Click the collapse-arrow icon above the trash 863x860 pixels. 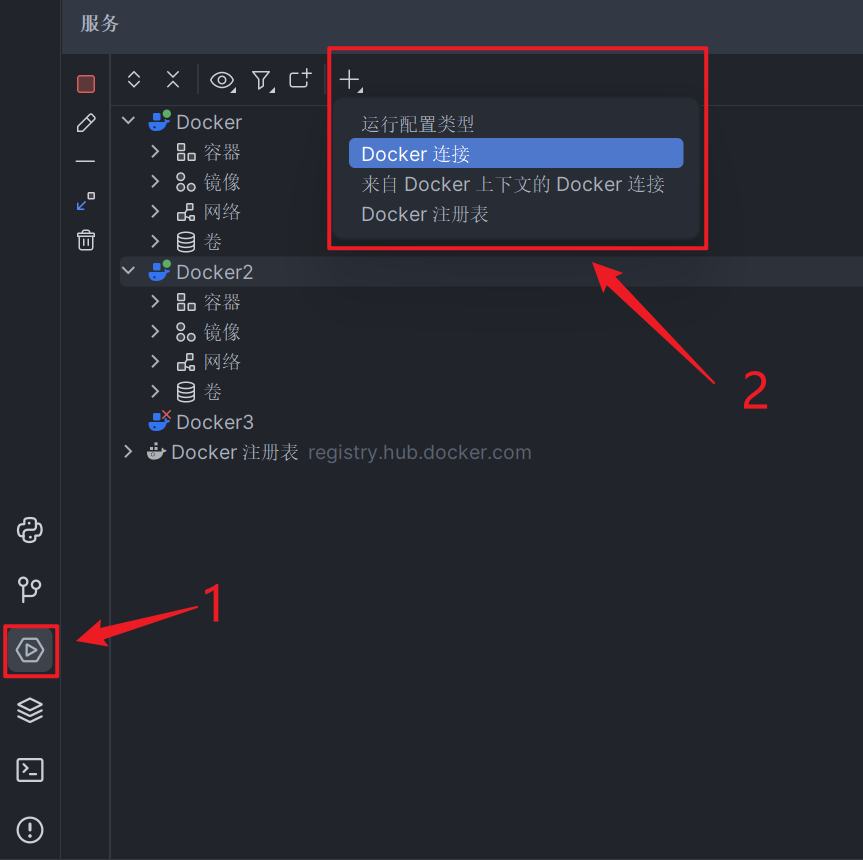(86, 201)
